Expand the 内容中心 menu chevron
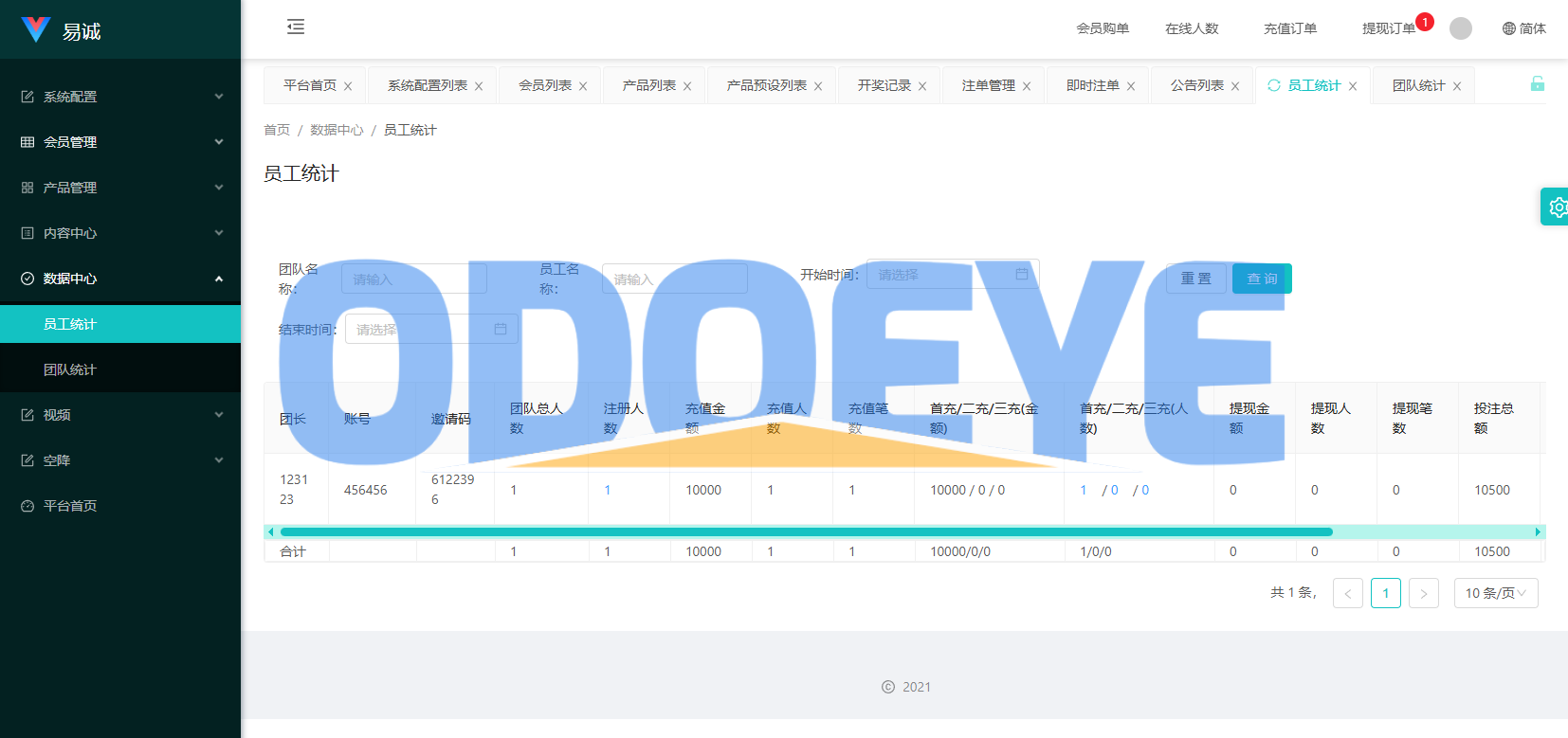1568x738 pixels. [219, 233]
